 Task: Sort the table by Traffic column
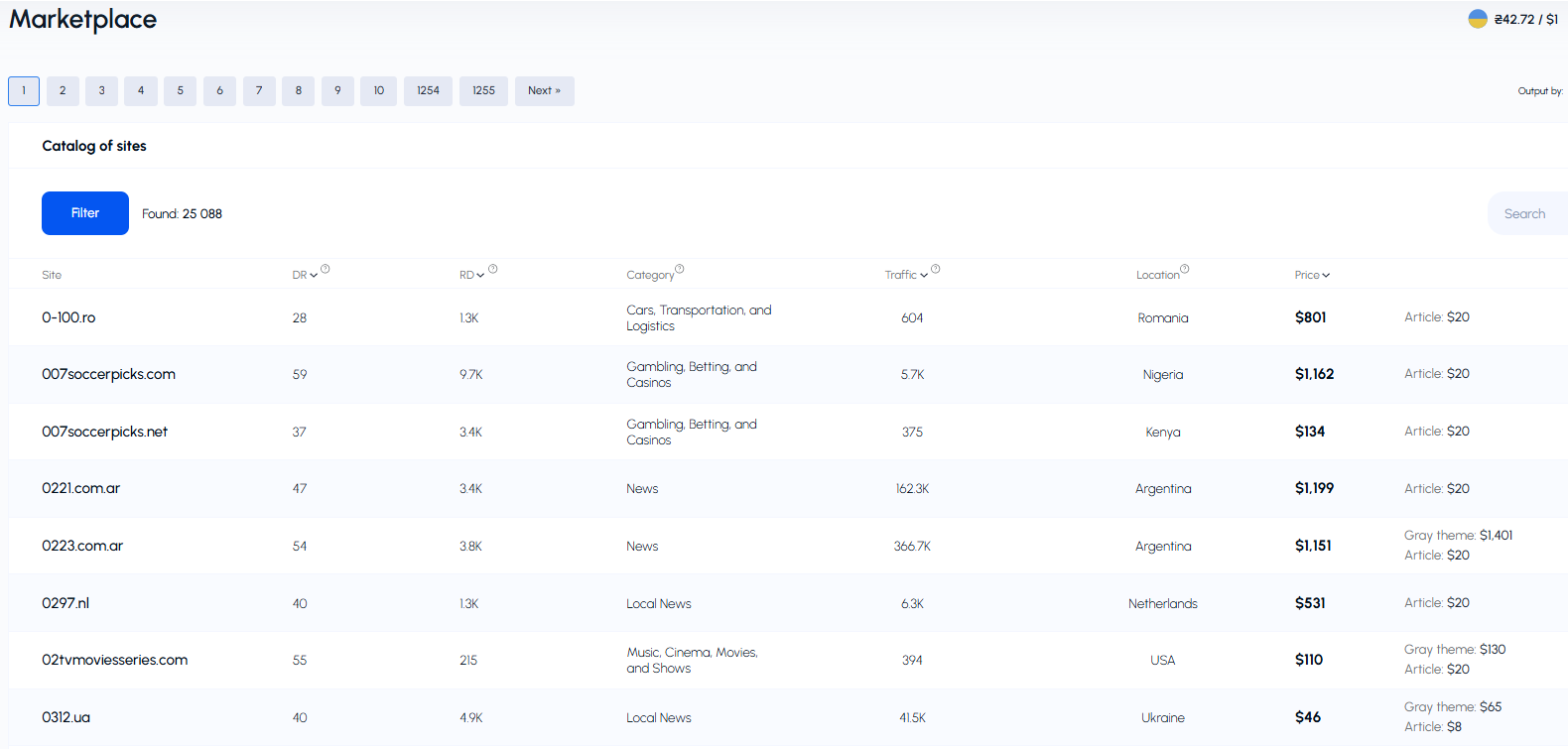tap(906, 275)
